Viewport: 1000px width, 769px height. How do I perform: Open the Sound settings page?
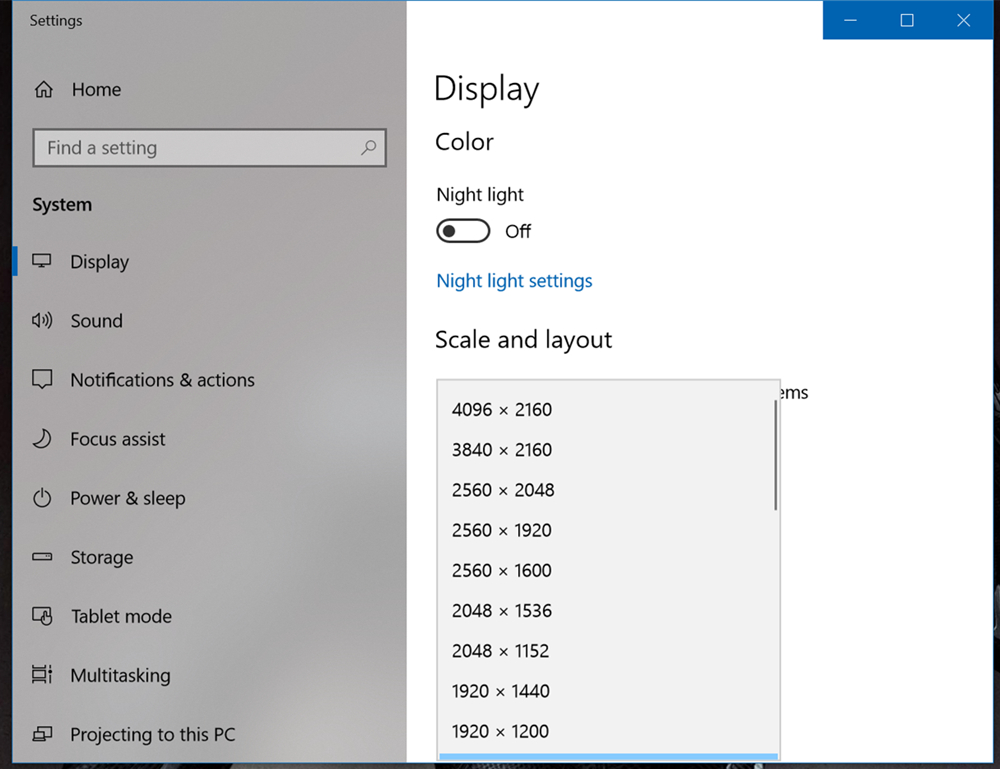pyautogui.click(x=96, y=321)
